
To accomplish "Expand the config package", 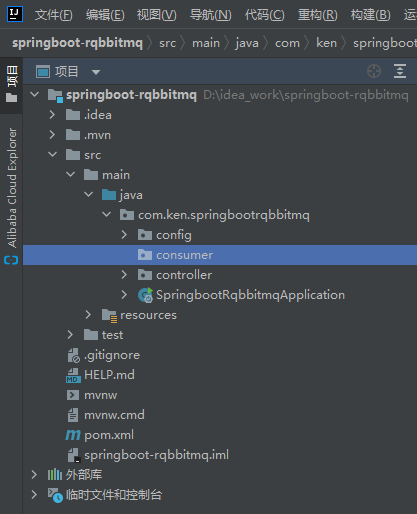I will click(124, 235).
